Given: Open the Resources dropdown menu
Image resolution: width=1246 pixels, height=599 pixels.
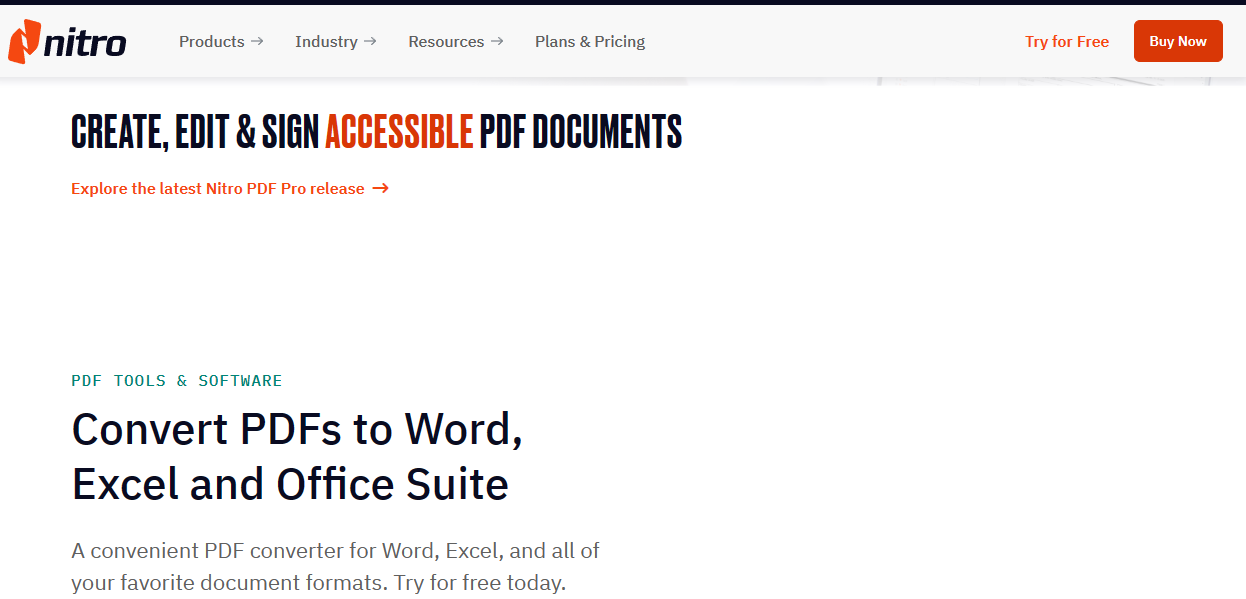Looking at the screenshot, I should pos(446,41).
